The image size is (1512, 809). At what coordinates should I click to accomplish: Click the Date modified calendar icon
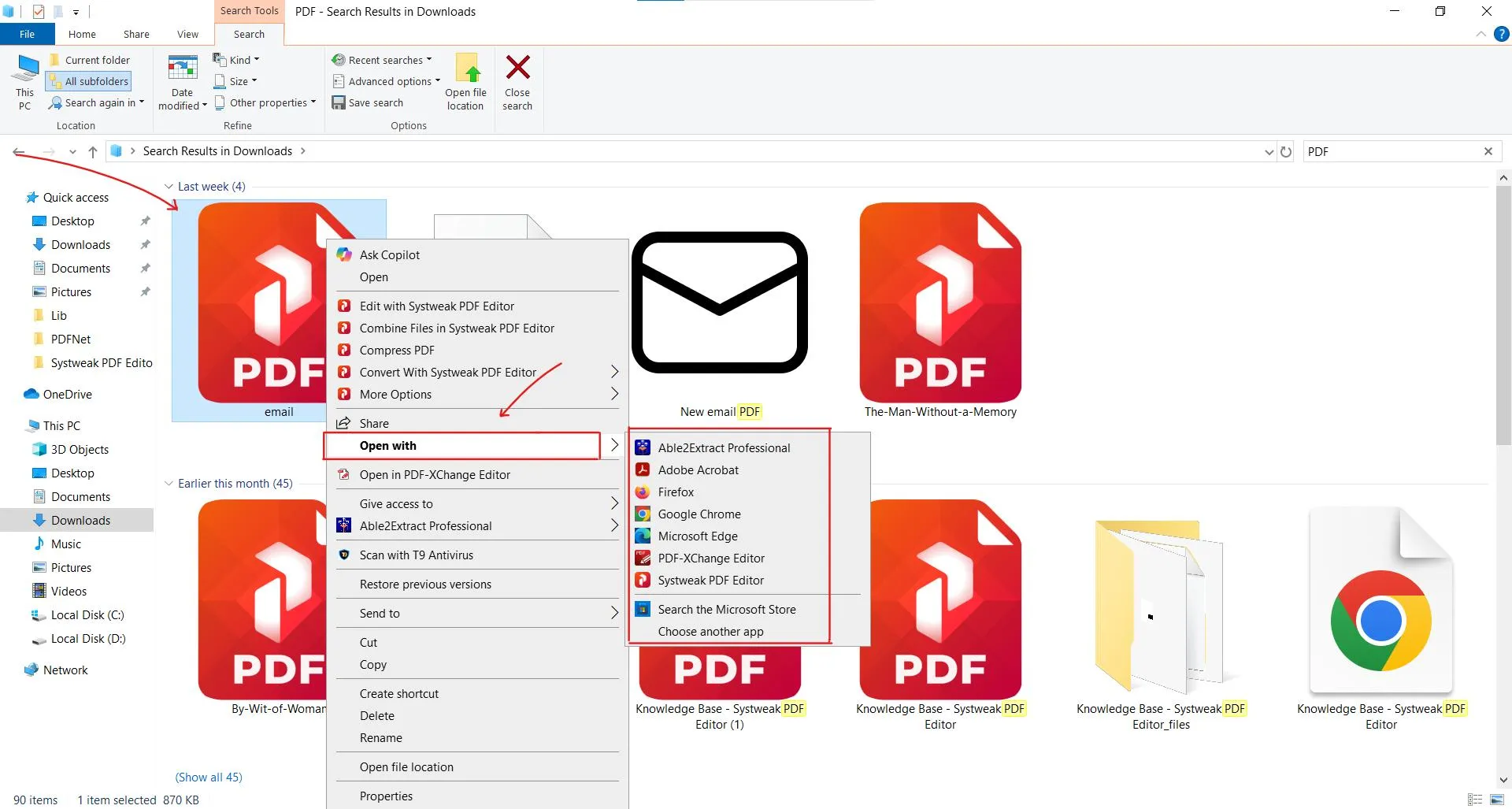182,69
